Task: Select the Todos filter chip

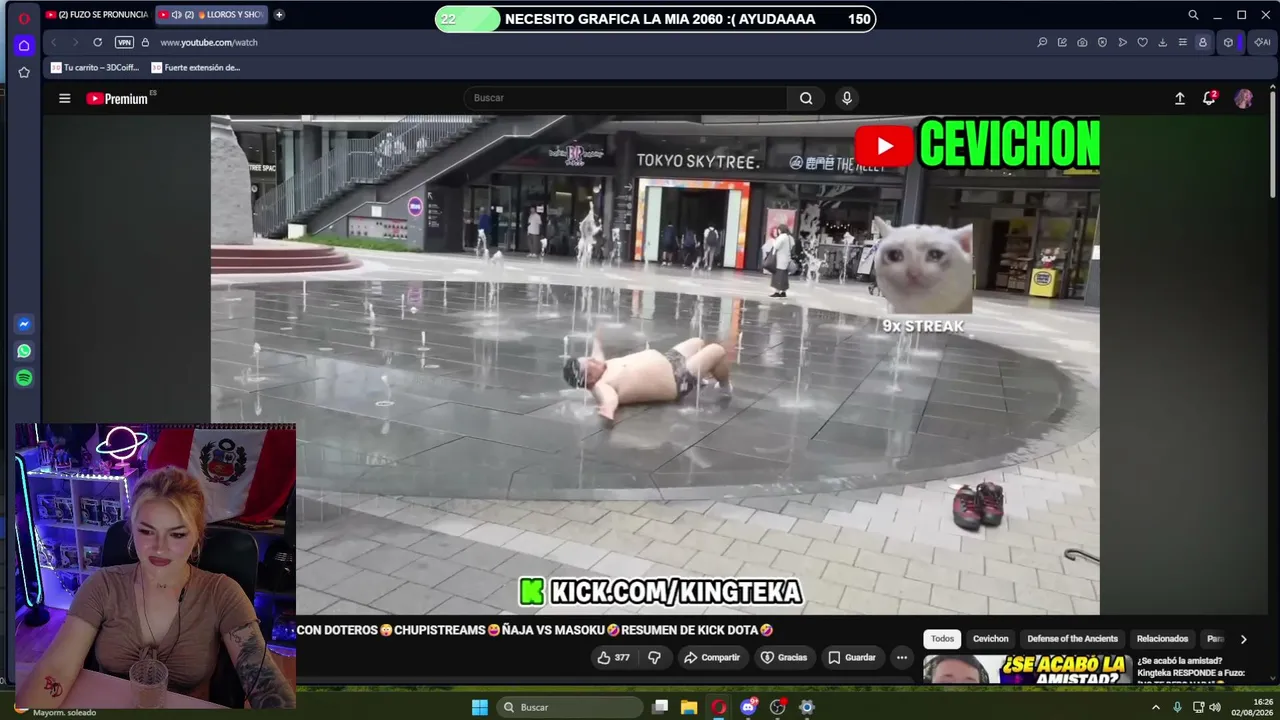Action: coord(942,639)
